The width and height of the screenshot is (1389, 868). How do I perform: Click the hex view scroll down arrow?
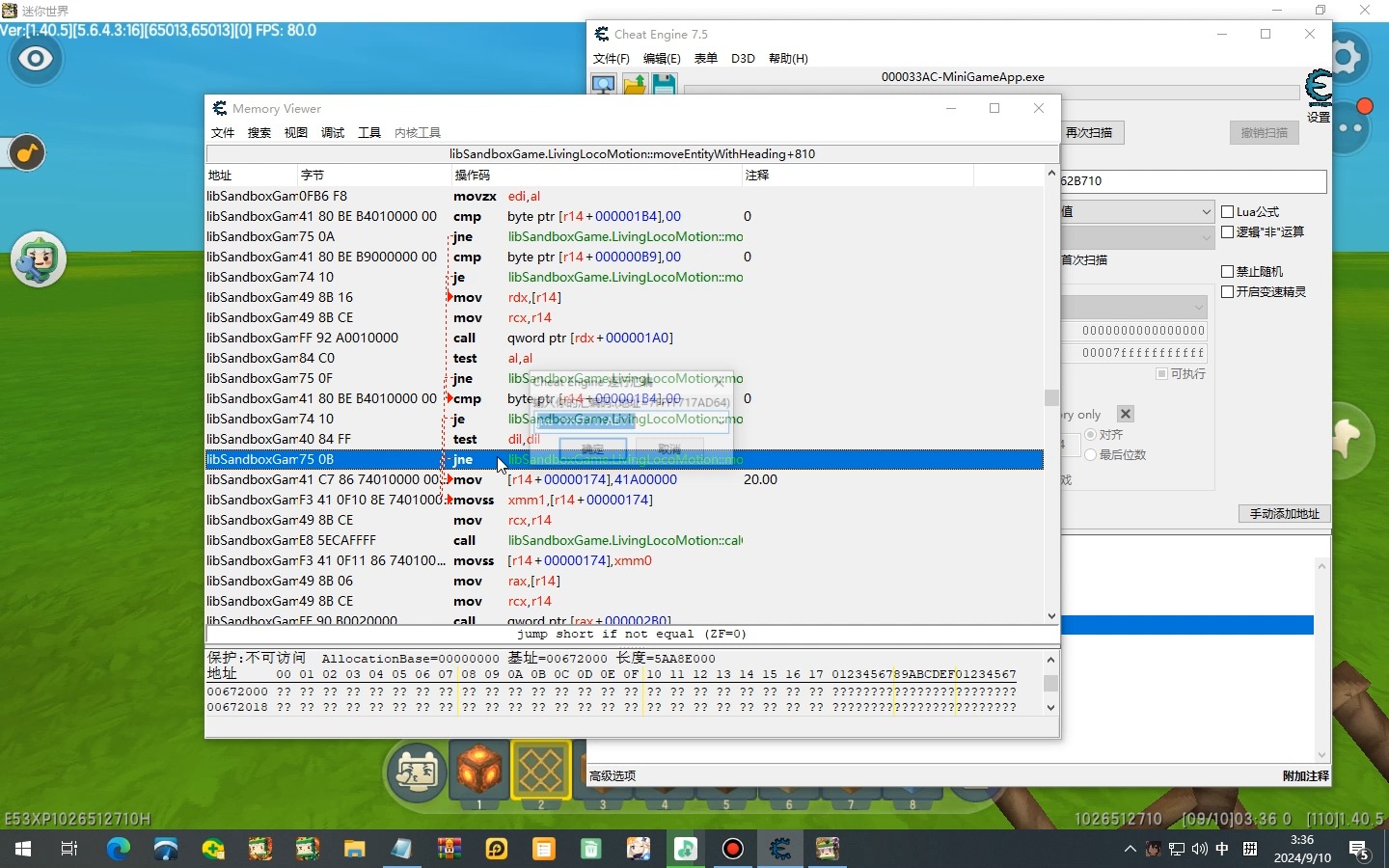pos(1050,708)
